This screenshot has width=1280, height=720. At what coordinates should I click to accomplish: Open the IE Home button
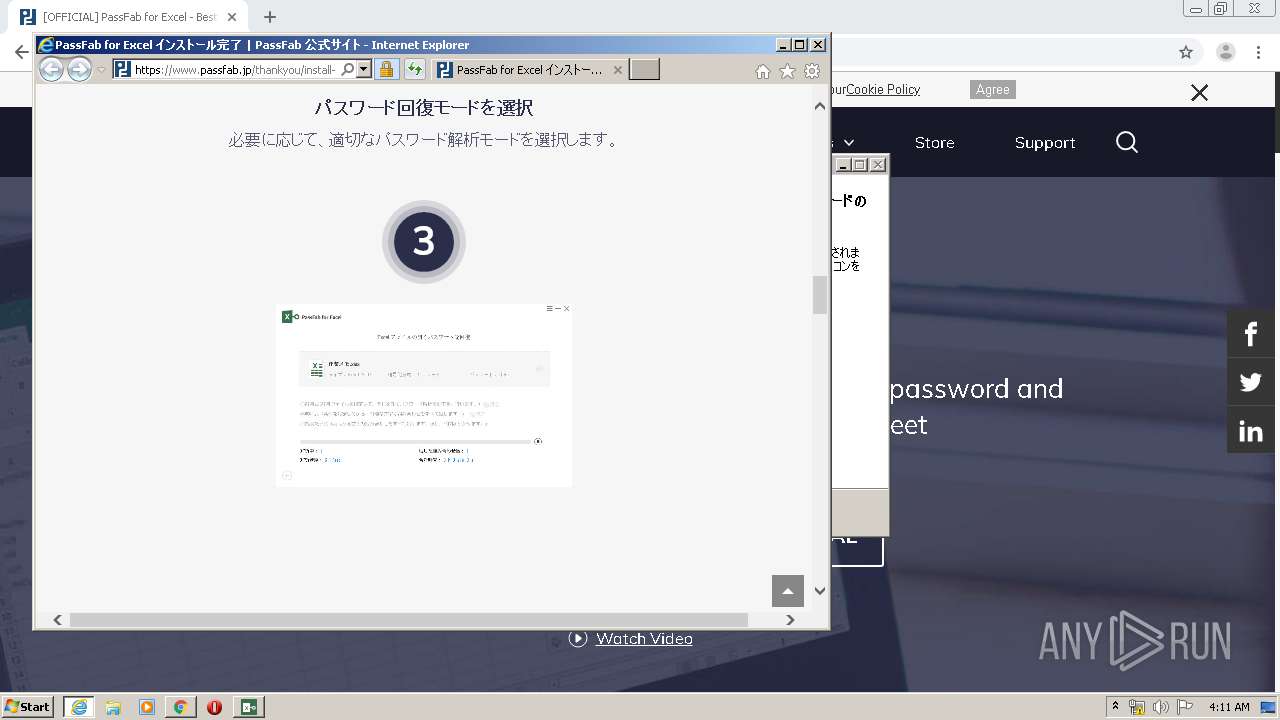pos(763,71)
